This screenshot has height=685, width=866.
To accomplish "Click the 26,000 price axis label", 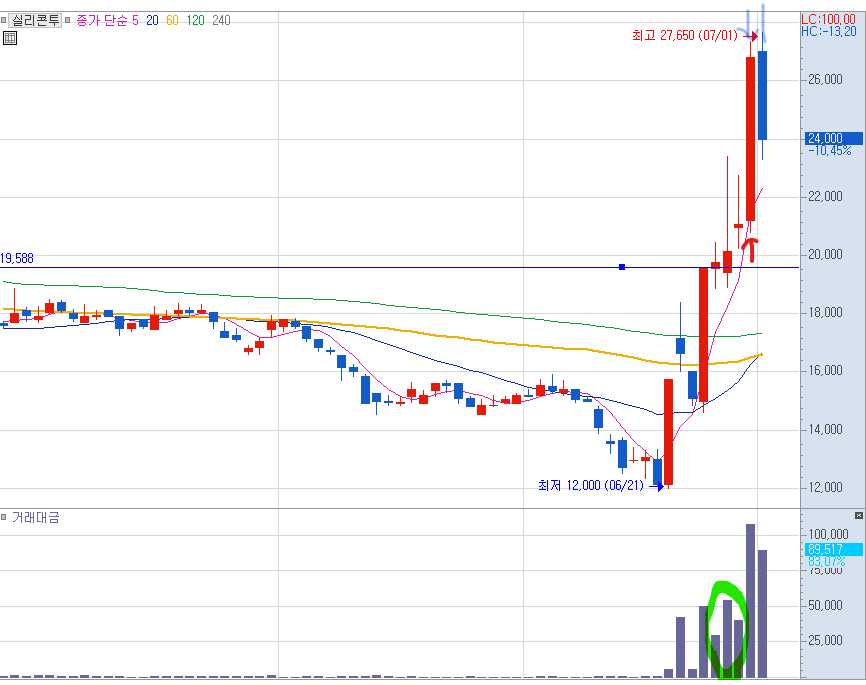I will click(825, 80).
